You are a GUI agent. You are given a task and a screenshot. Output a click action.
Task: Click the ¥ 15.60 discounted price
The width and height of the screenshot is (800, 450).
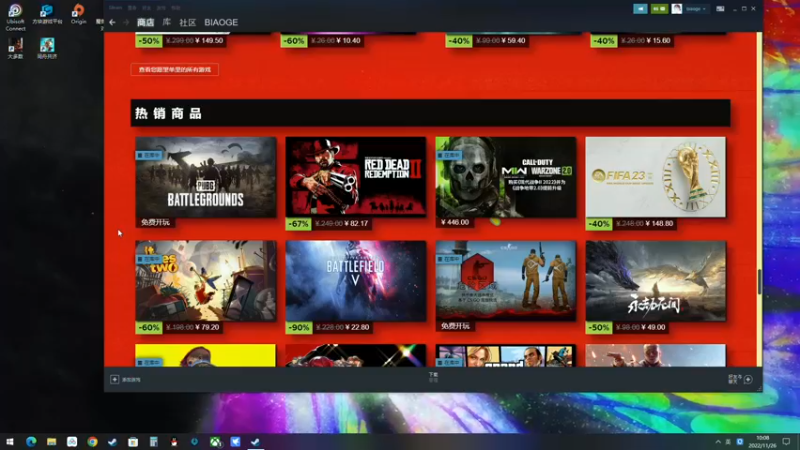pos(658,40)
